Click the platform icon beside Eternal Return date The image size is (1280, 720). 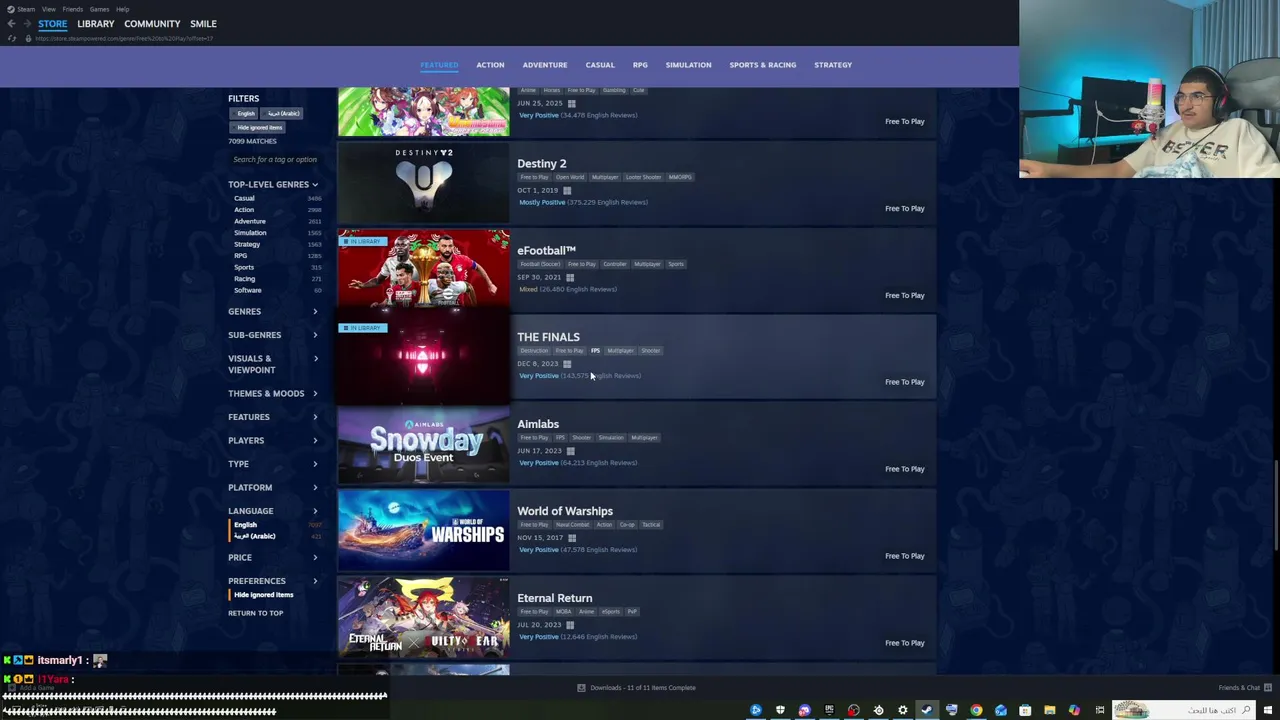(570, 625)
